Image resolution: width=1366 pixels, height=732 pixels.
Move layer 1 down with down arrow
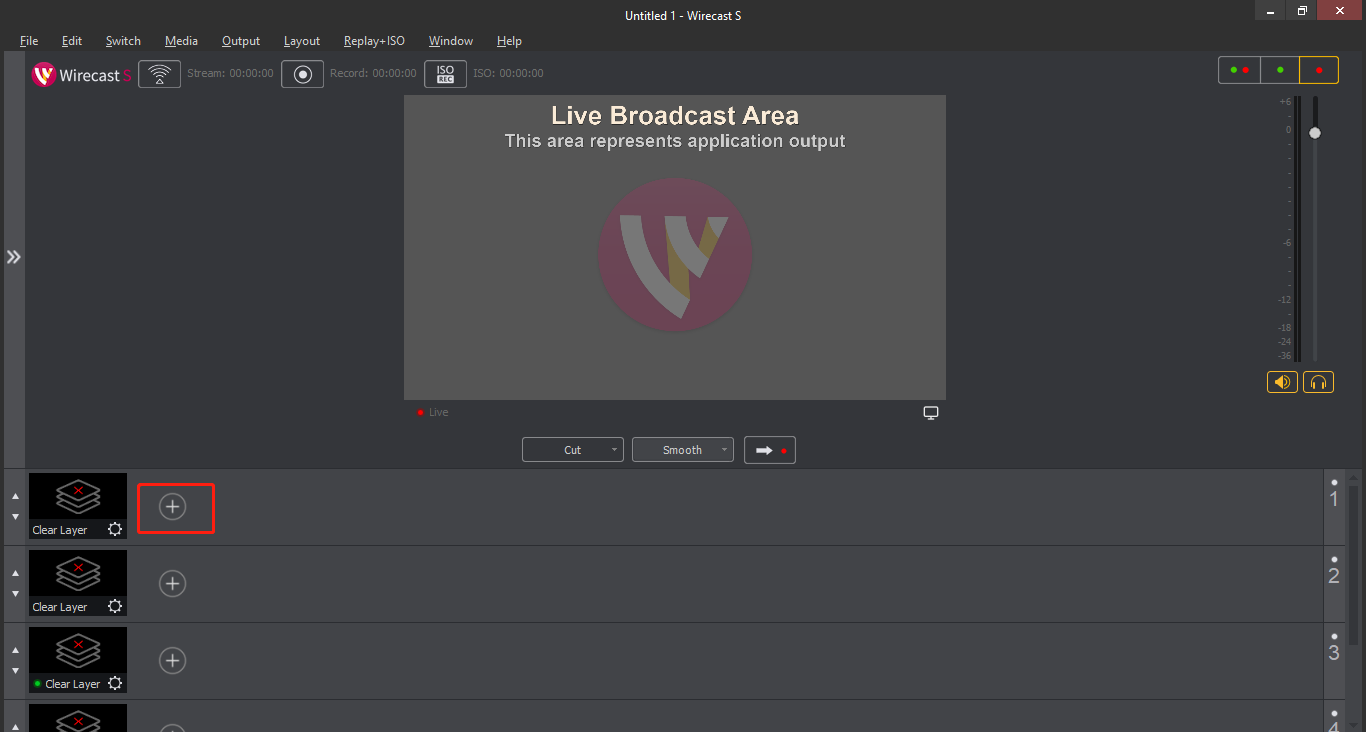click(15, 517)
